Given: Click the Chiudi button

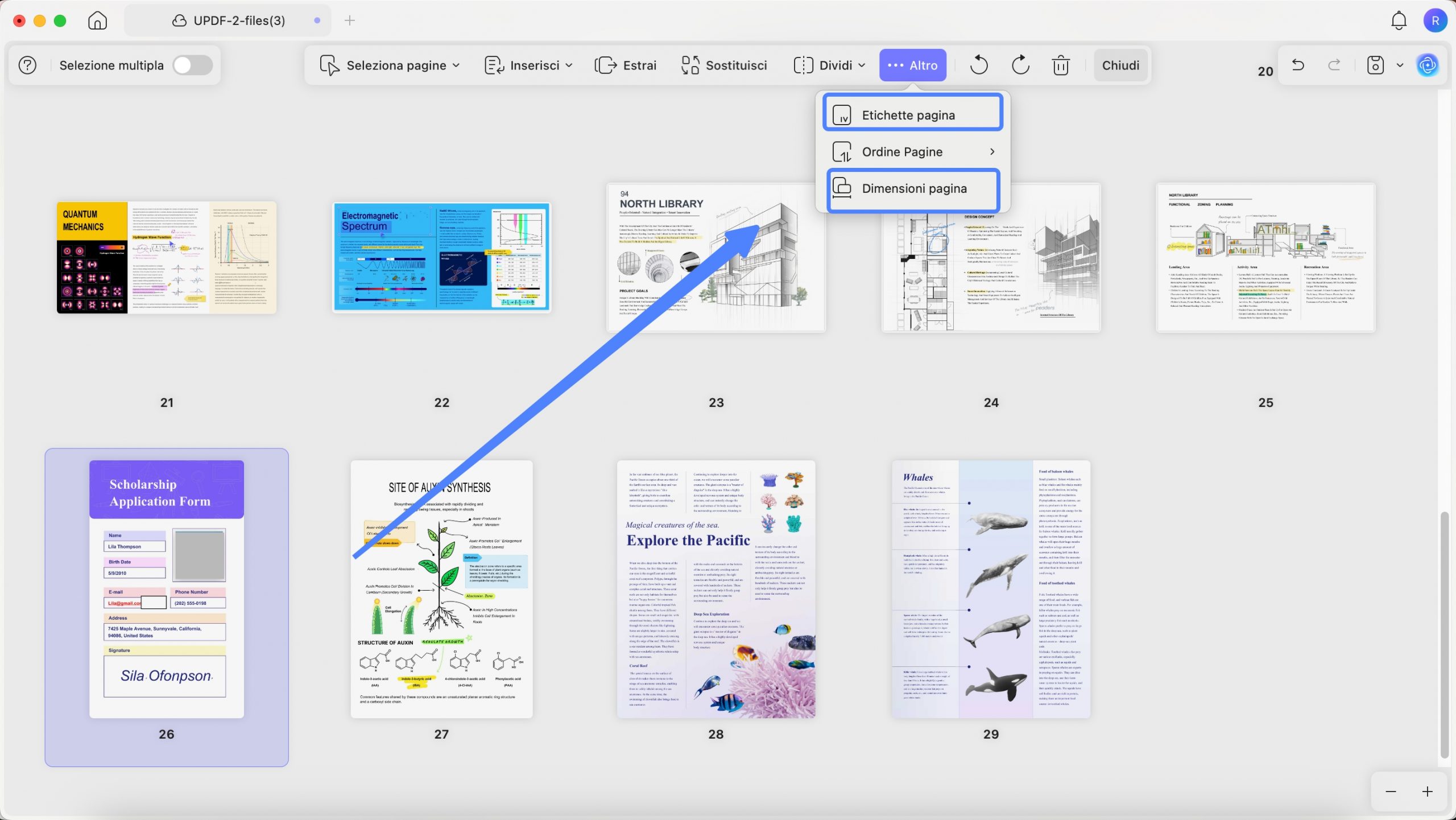Looking at the screenshot, I should [x=1120, y=65].
